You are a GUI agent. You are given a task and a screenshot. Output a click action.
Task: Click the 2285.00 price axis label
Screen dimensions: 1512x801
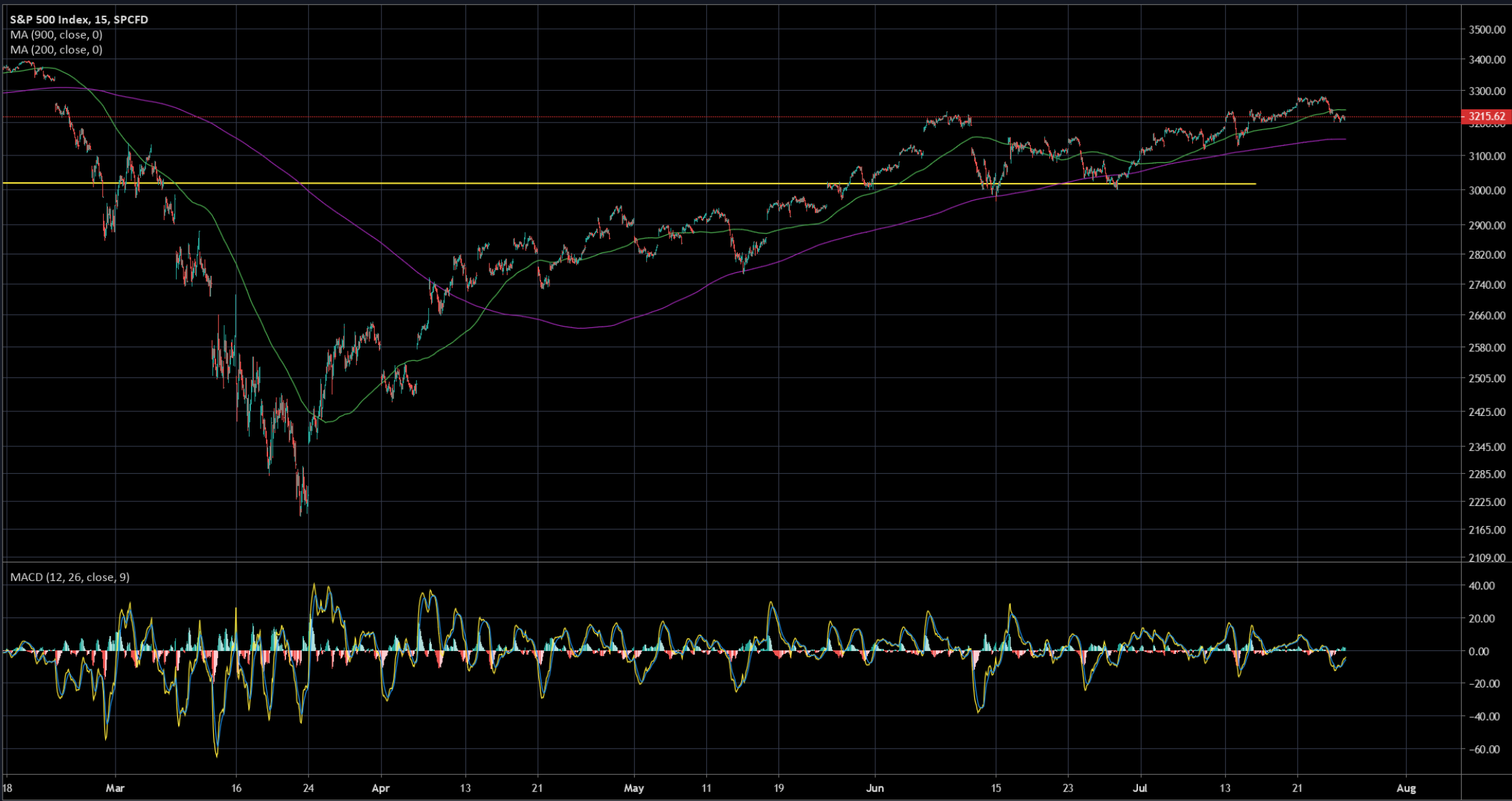coord(1487,474)
